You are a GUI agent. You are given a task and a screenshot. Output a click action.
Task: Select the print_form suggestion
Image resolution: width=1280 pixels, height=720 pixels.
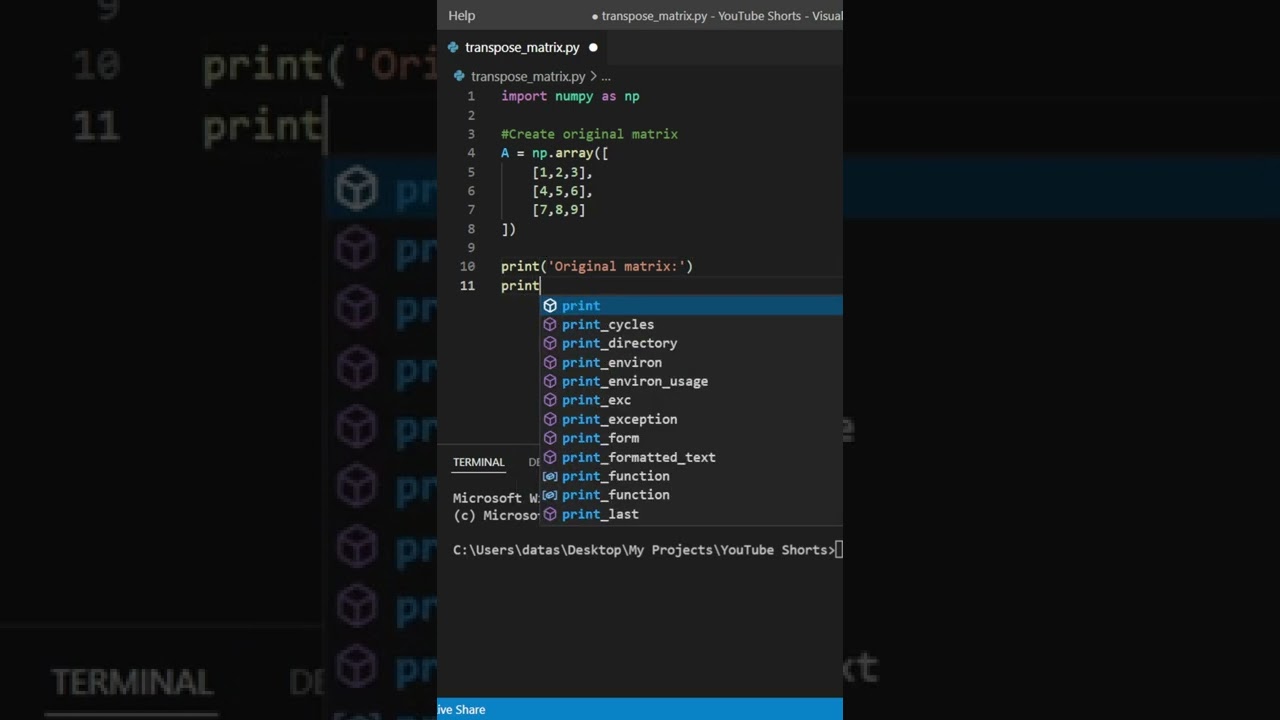click(692, 438)
